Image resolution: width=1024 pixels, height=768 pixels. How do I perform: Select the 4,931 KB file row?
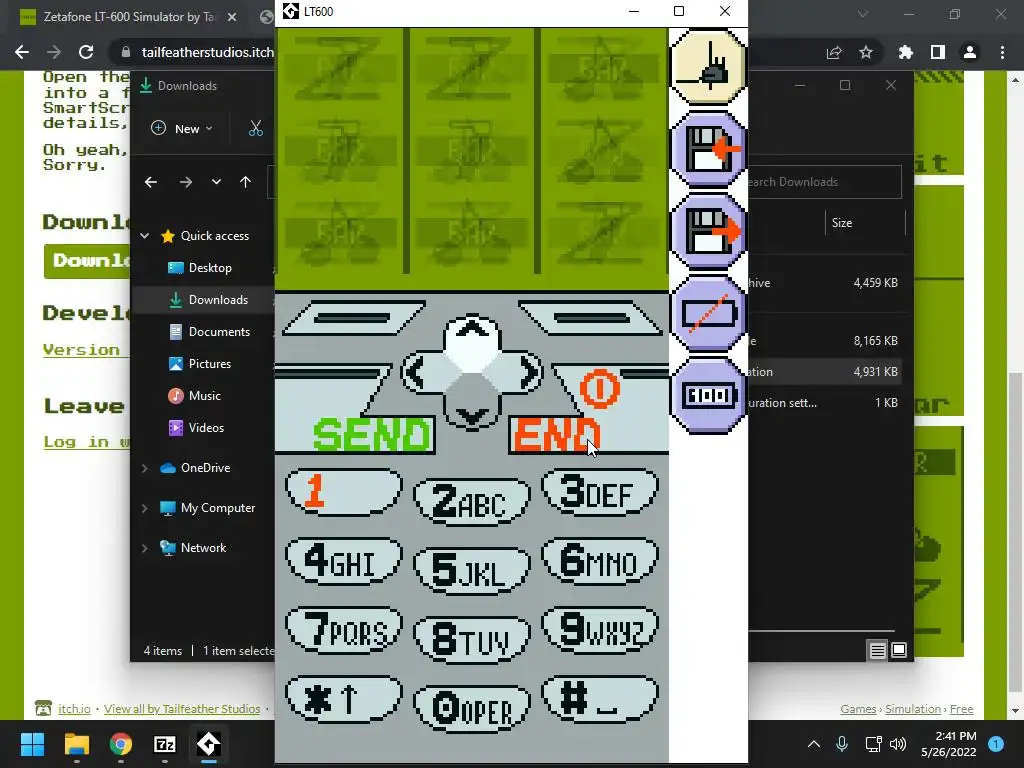[x=824, y=372]
